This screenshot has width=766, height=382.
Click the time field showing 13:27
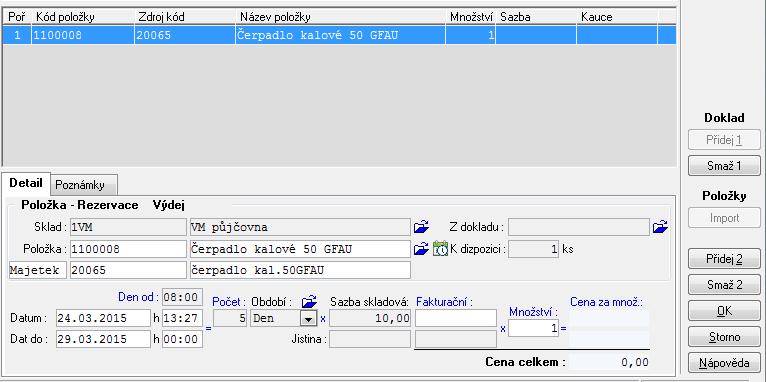(182, 318)
